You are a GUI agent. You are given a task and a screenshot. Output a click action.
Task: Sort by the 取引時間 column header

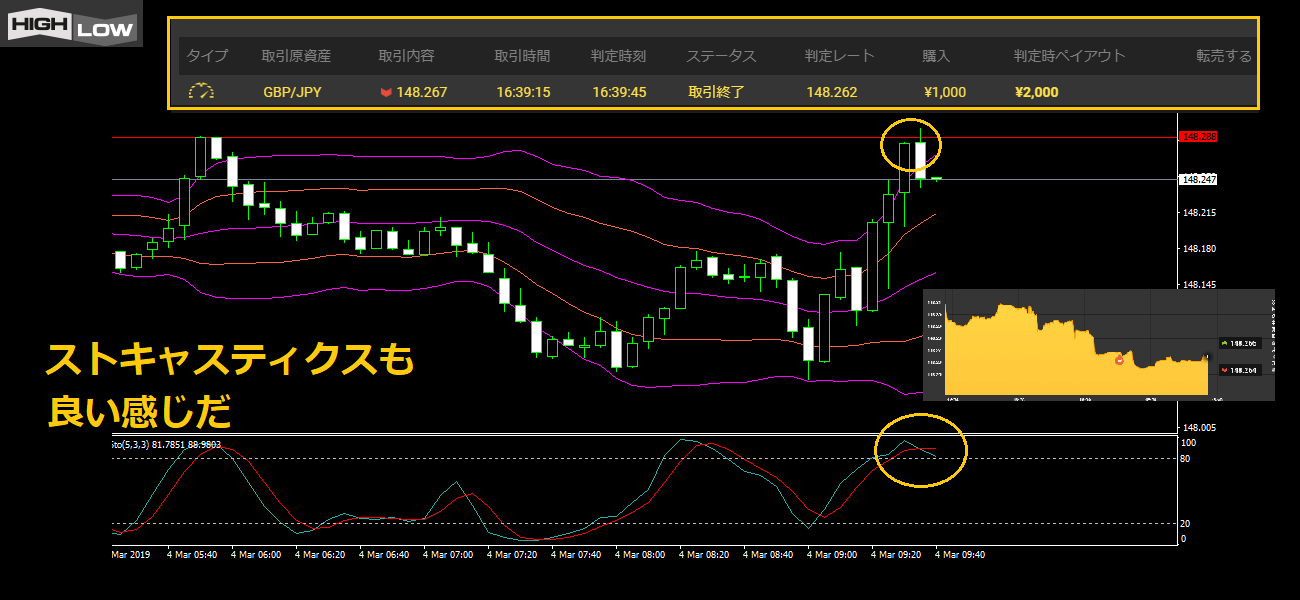(x=522, y=56)
